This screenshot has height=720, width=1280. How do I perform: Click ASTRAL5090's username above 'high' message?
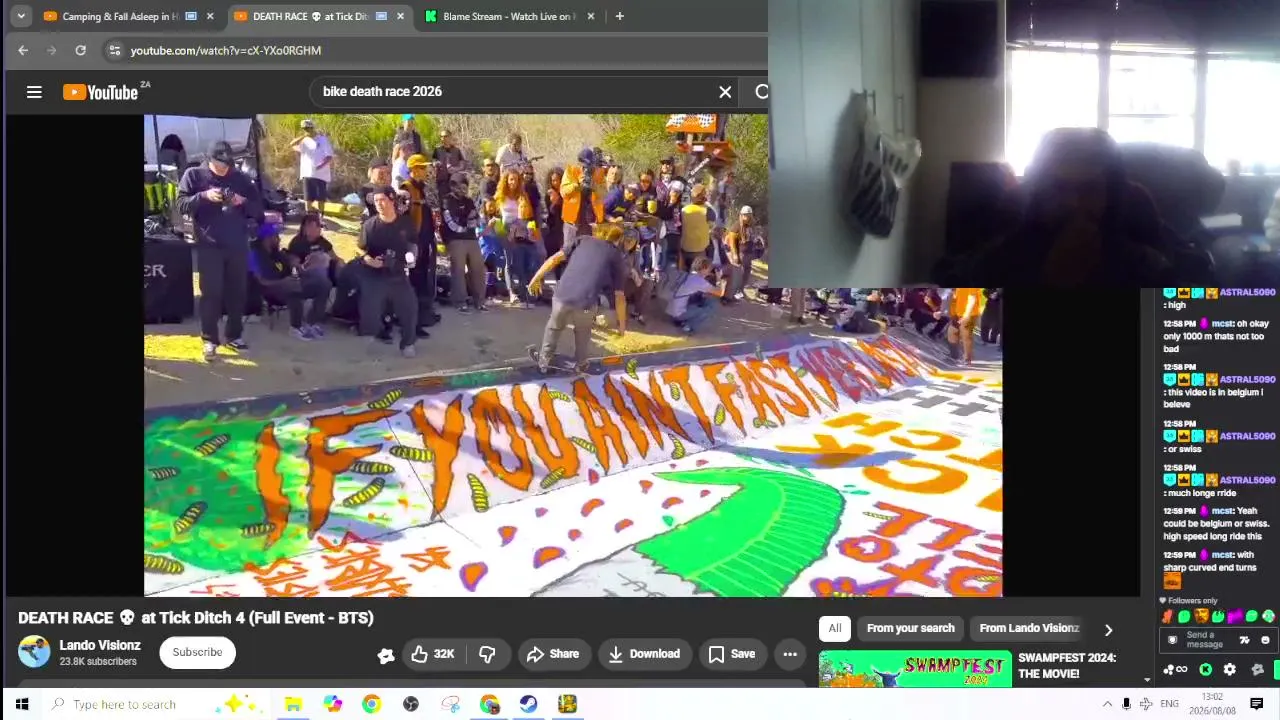tap(1247, 292)
